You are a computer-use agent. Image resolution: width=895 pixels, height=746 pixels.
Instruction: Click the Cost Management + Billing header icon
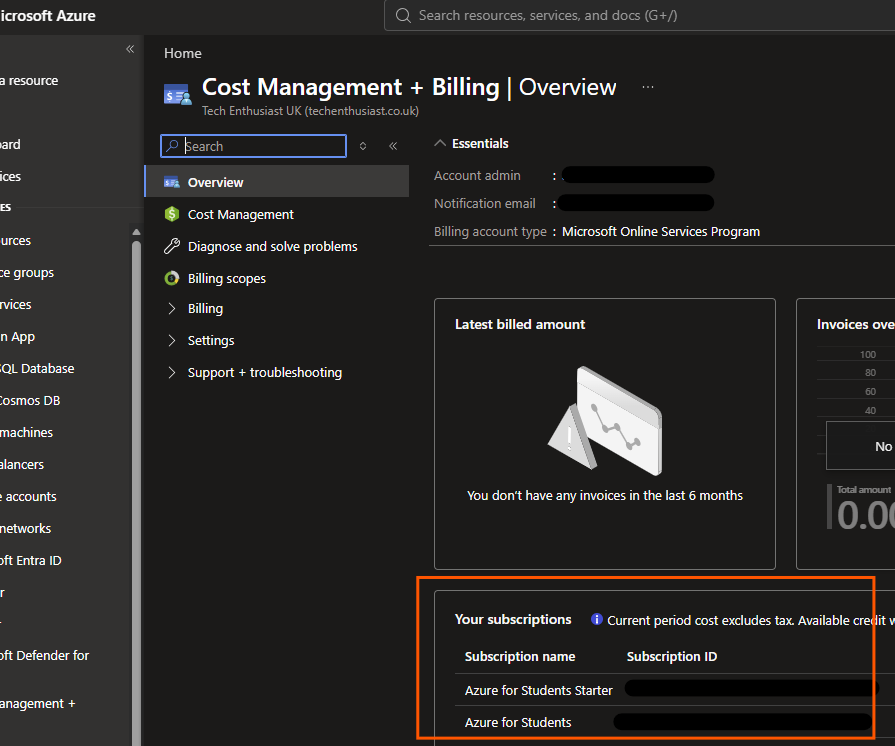178,95
